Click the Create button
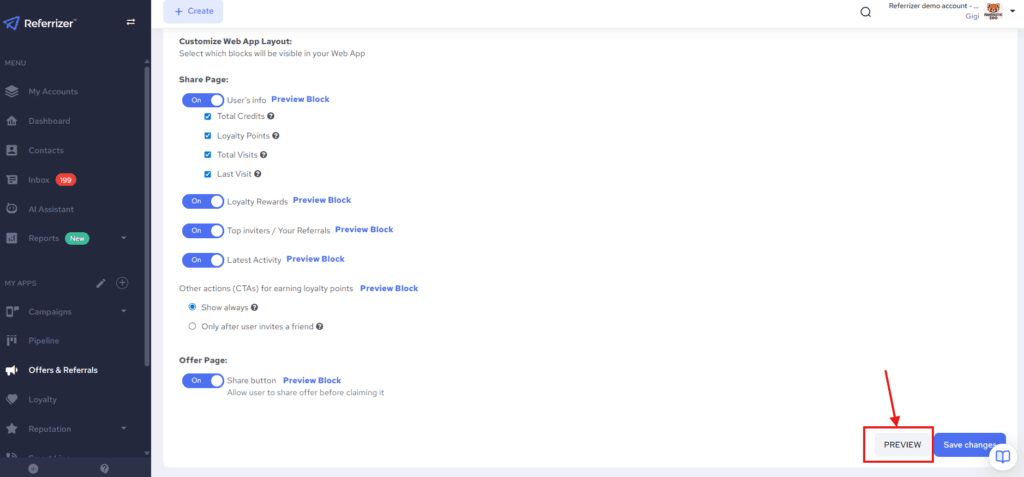 pos(193,11)
